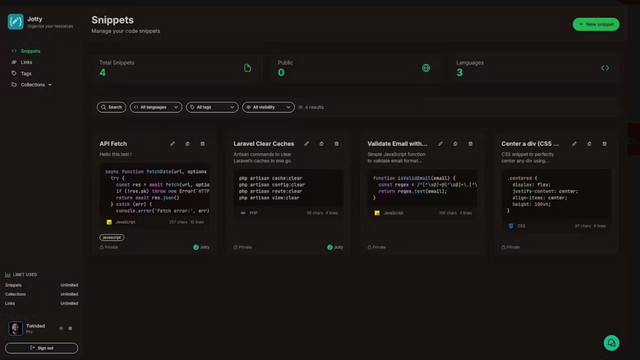The width and height of the screenshot is (640, 360).
Task: Click the Twinded profile avatar
Action: click(16, 328)
